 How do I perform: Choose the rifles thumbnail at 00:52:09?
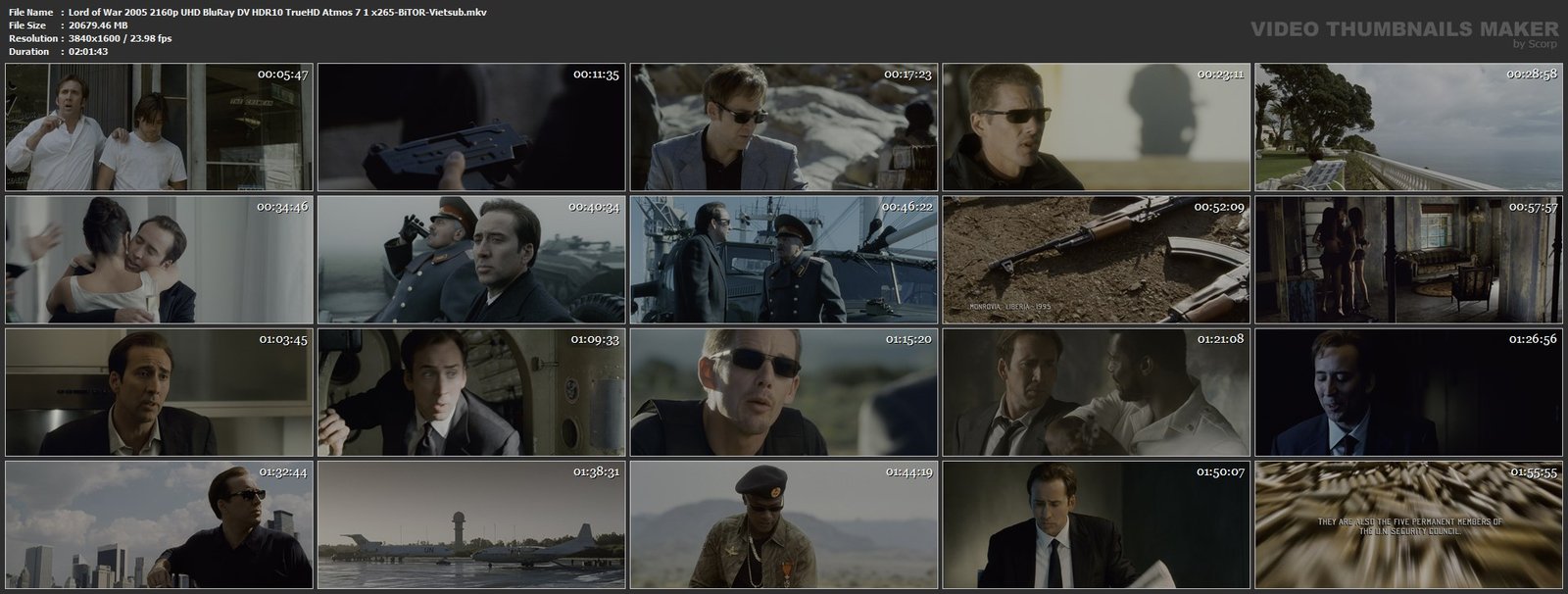(1097, 260)
